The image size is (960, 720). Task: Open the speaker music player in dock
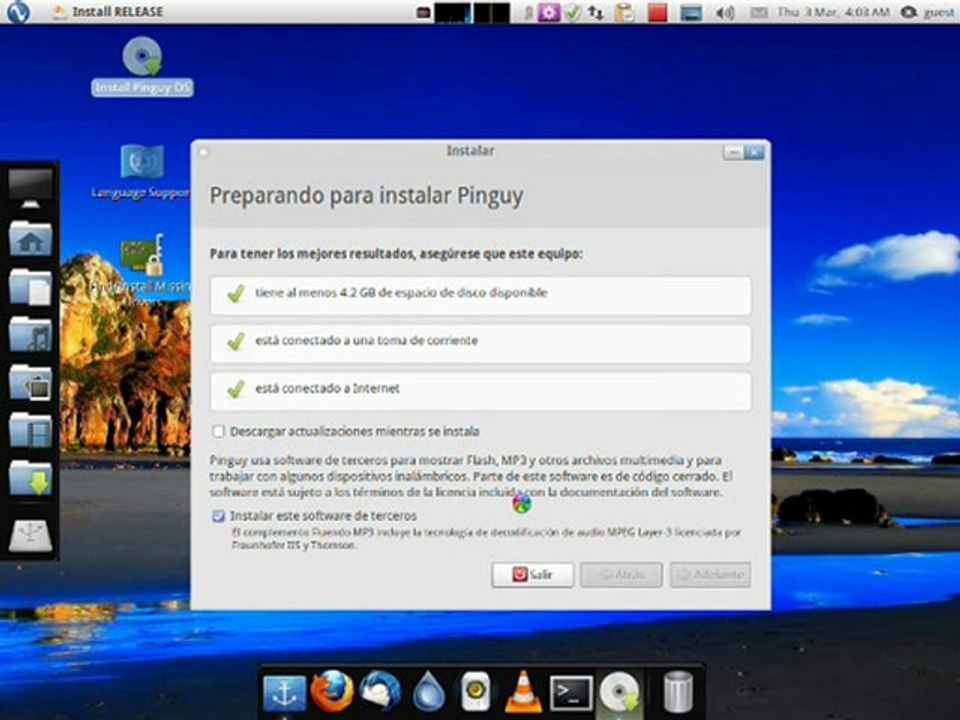pyautogui.click(x=476, y=692)
